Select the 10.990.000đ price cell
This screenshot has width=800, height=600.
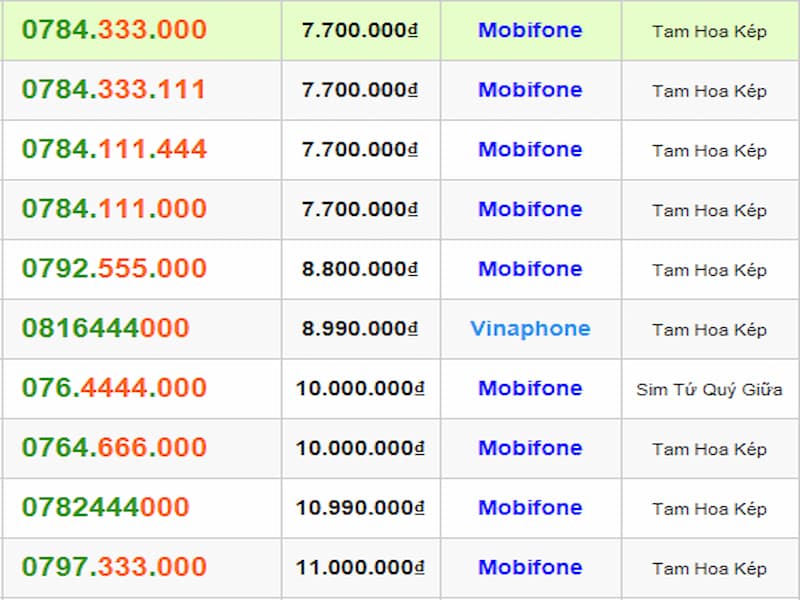[360, 508]
